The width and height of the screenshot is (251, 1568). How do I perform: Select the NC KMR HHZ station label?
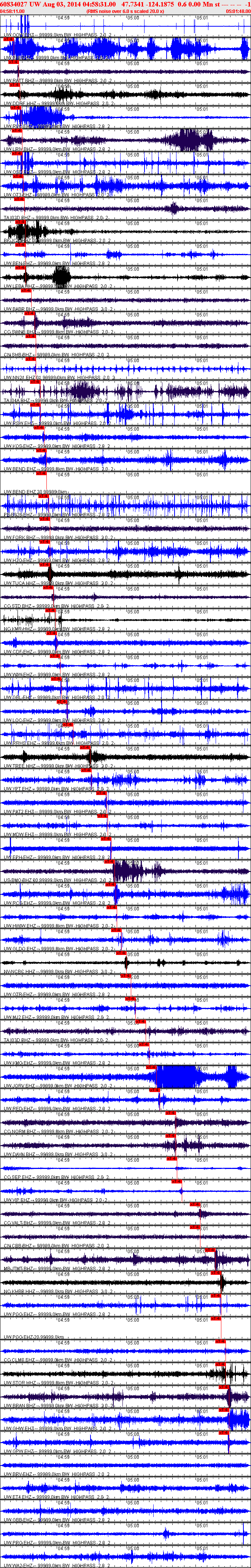[18, 629]
